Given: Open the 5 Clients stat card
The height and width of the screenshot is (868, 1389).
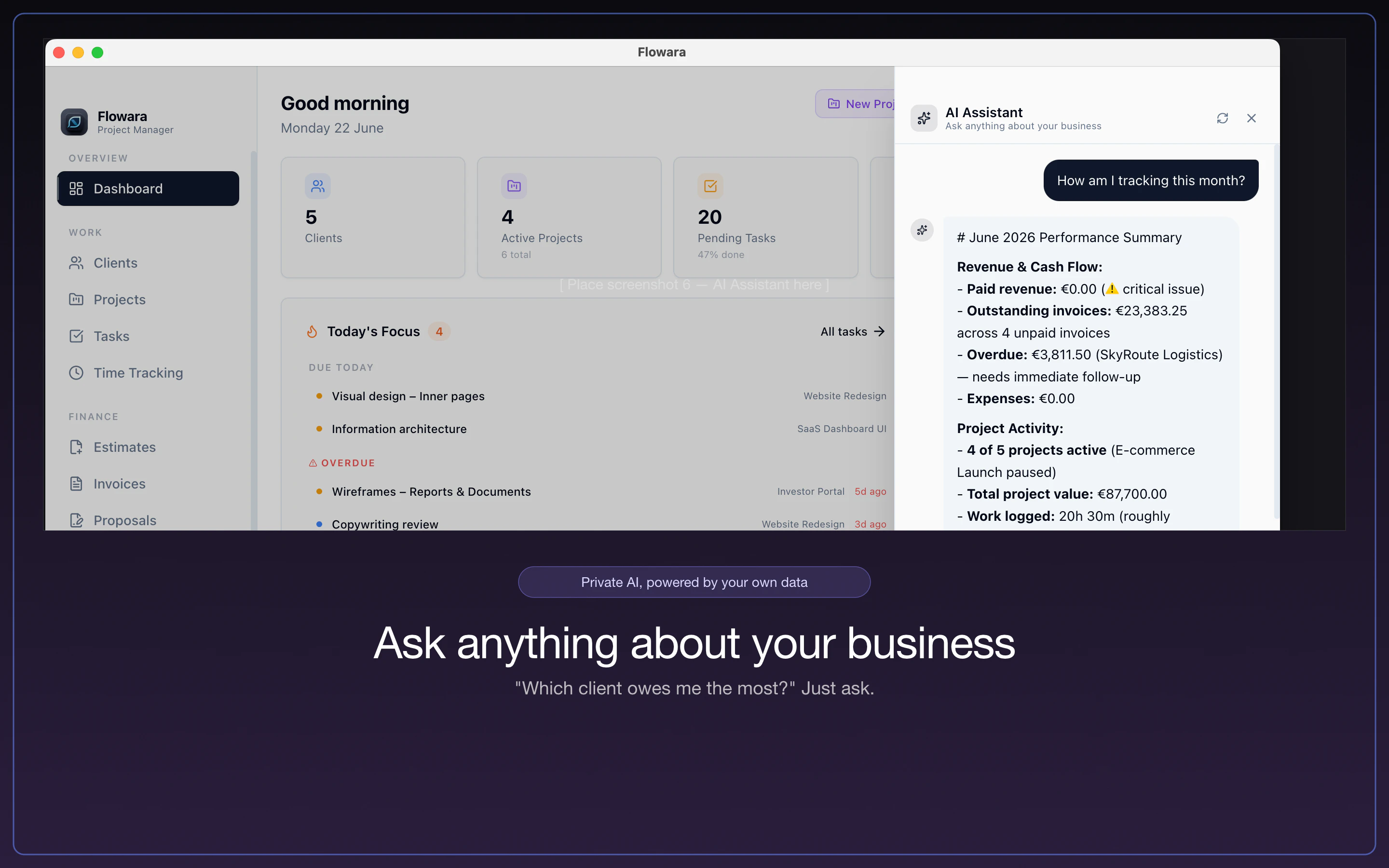Looking at the screenshot, I should (373, 217).
